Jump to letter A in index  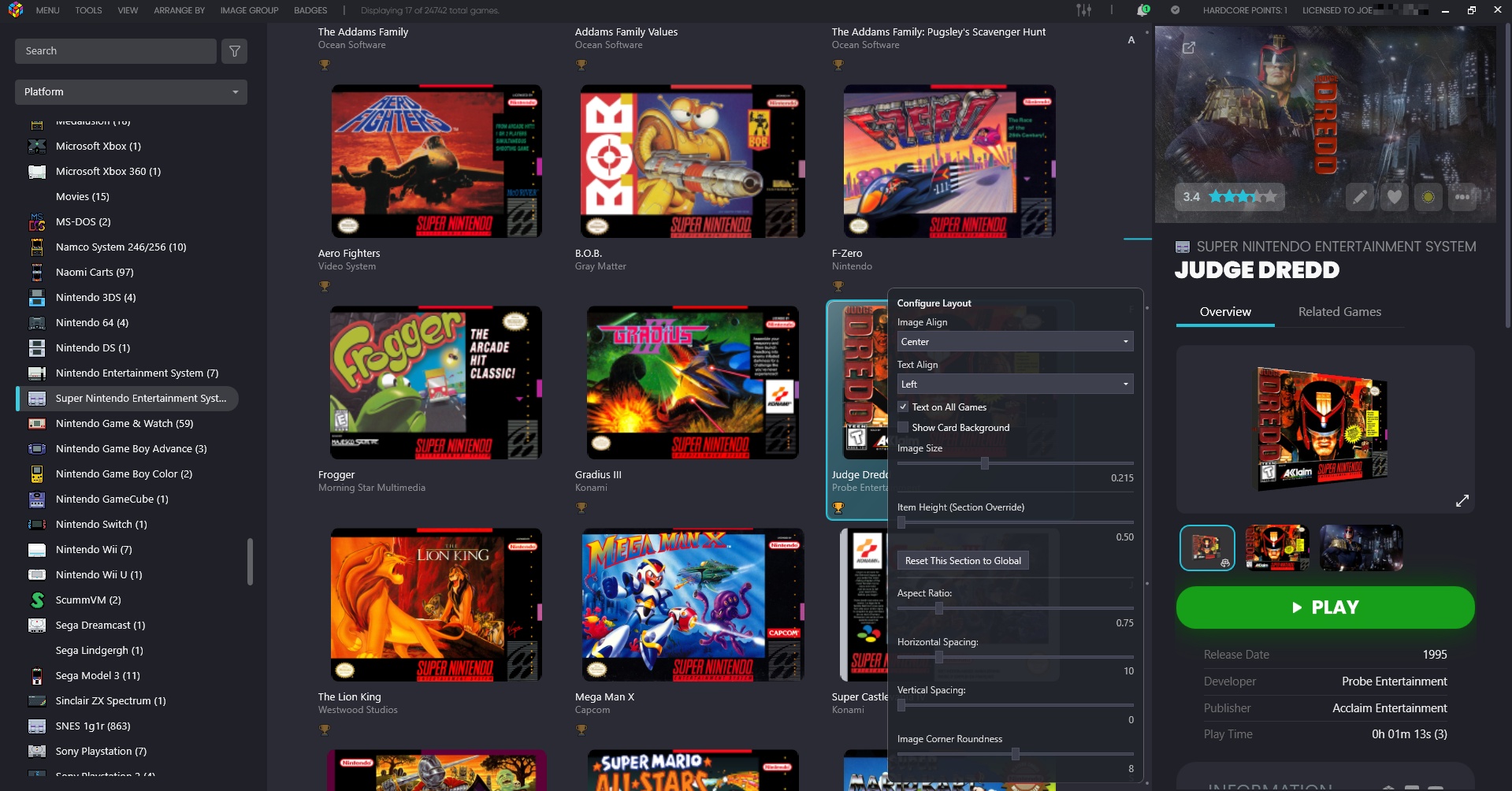[1131, 40]
